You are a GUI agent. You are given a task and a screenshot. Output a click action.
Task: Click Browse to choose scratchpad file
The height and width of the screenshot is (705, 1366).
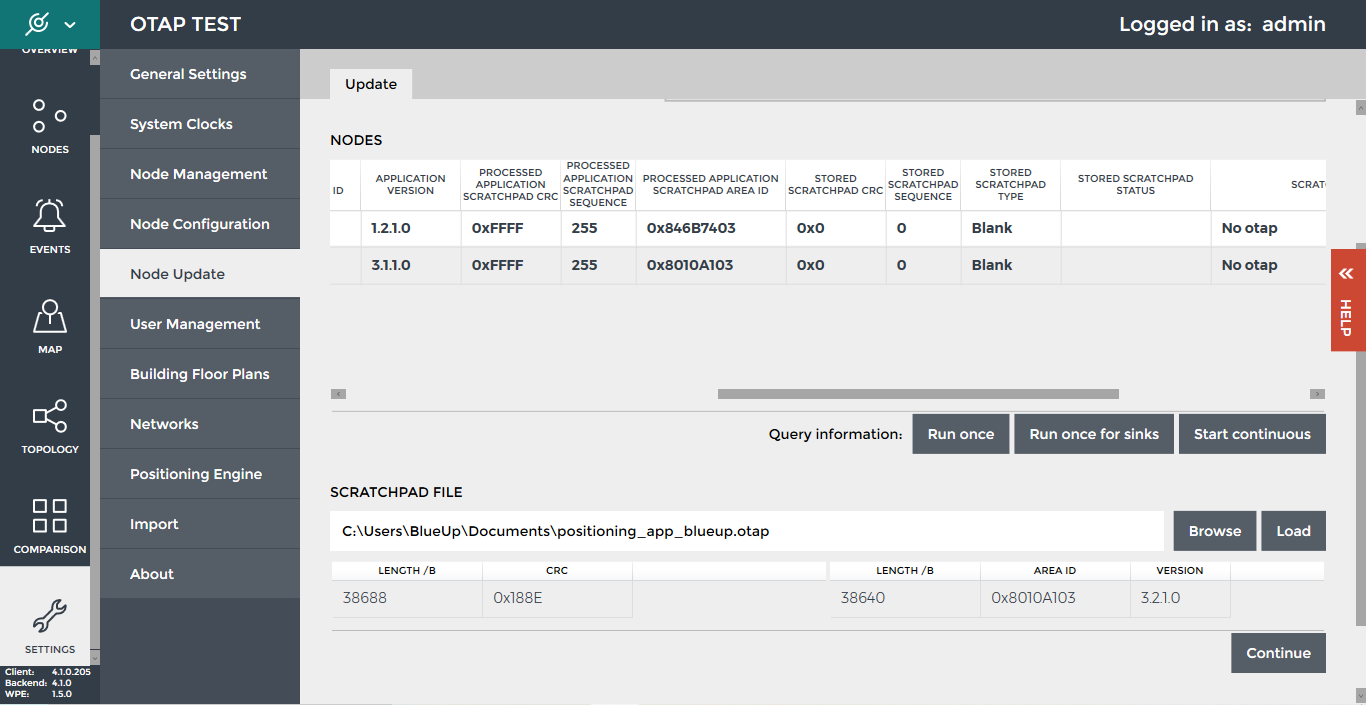[x=1214, y=531]
